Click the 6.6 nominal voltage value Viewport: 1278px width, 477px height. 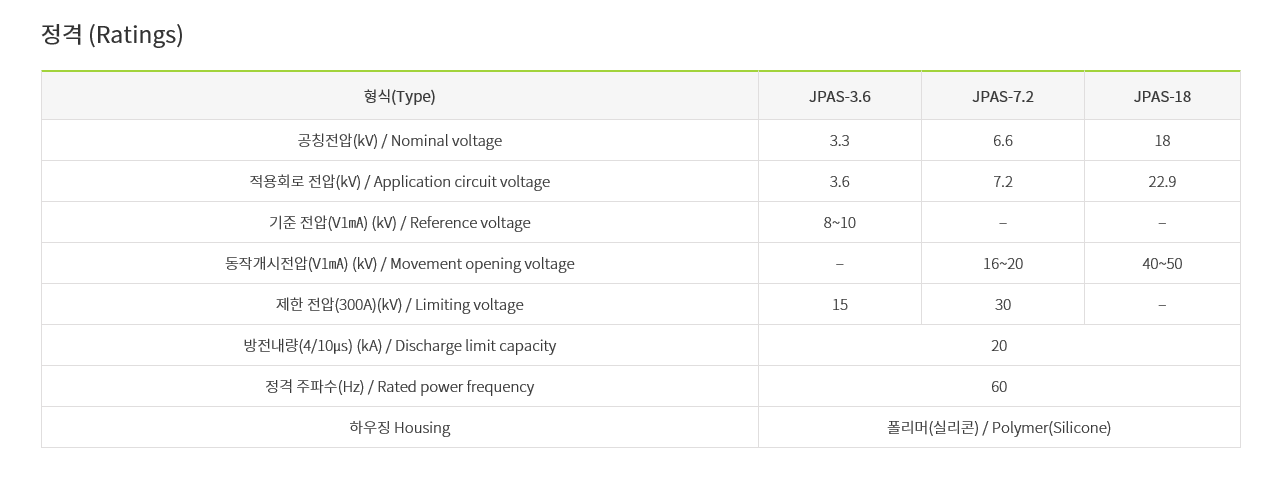pos(1002,141)
